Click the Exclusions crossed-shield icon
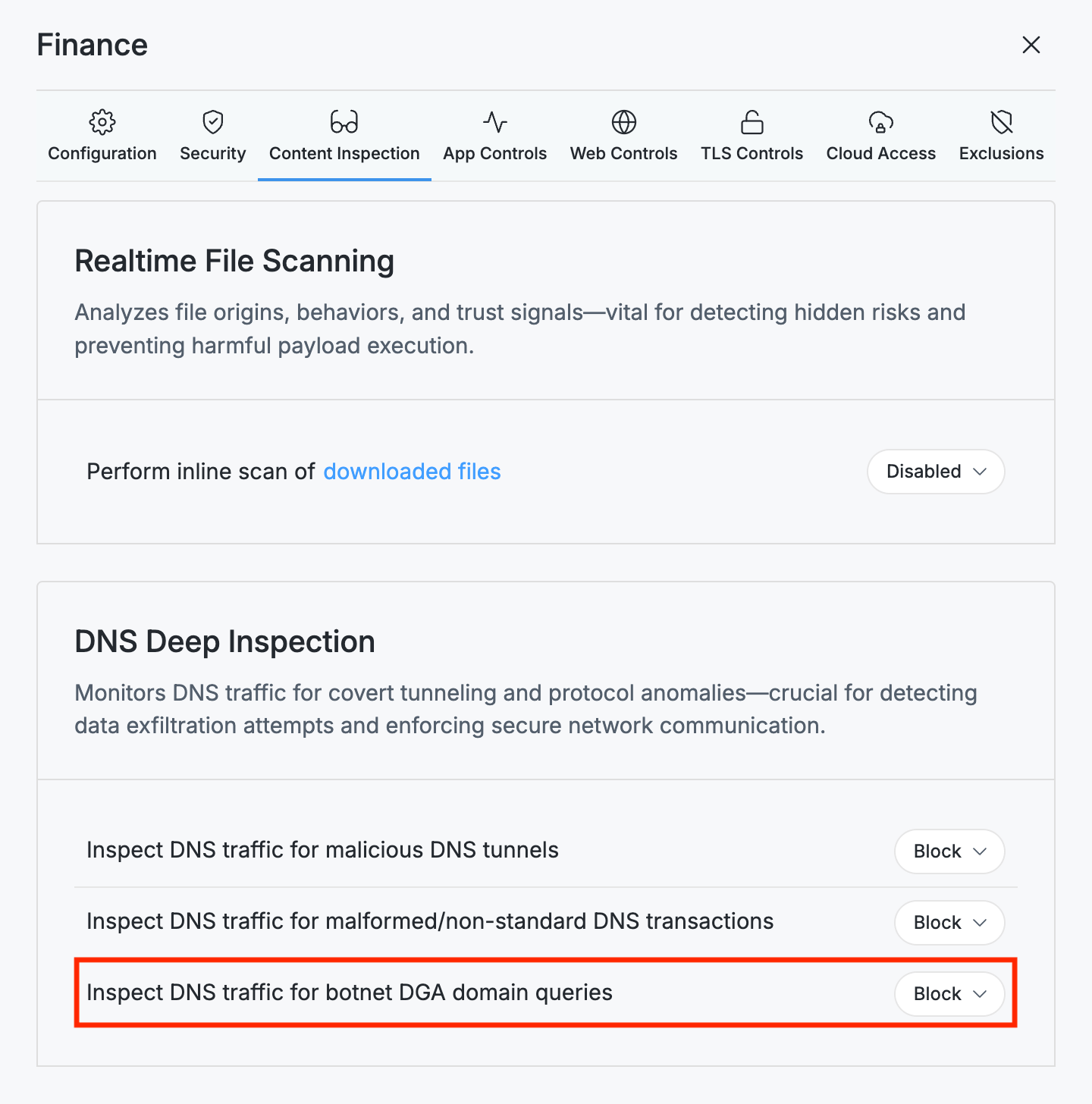Screen dimensions: 1092x1104 click(1001, 121)
